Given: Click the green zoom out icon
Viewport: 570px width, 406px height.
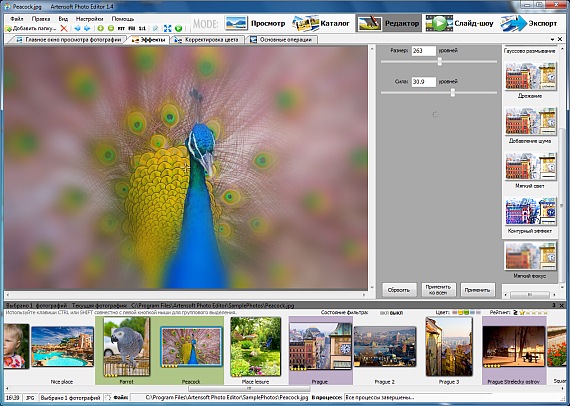Looking at the screenshot, I should click(111, 28).
